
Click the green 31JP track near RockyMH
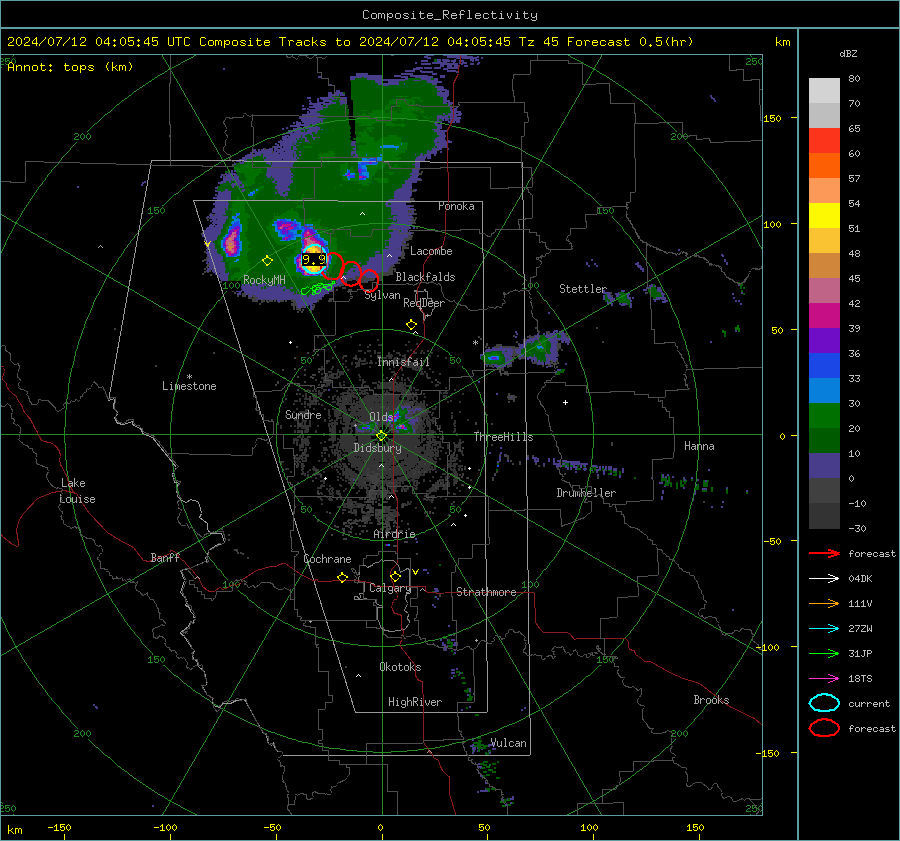point(317,289)
